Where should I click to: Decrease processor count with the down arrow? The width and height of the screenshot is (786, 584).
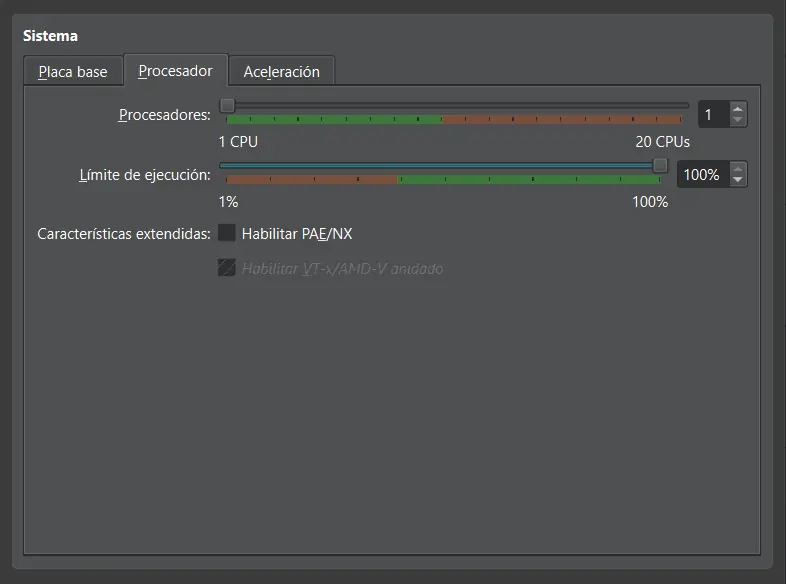(x=738, y=121)
